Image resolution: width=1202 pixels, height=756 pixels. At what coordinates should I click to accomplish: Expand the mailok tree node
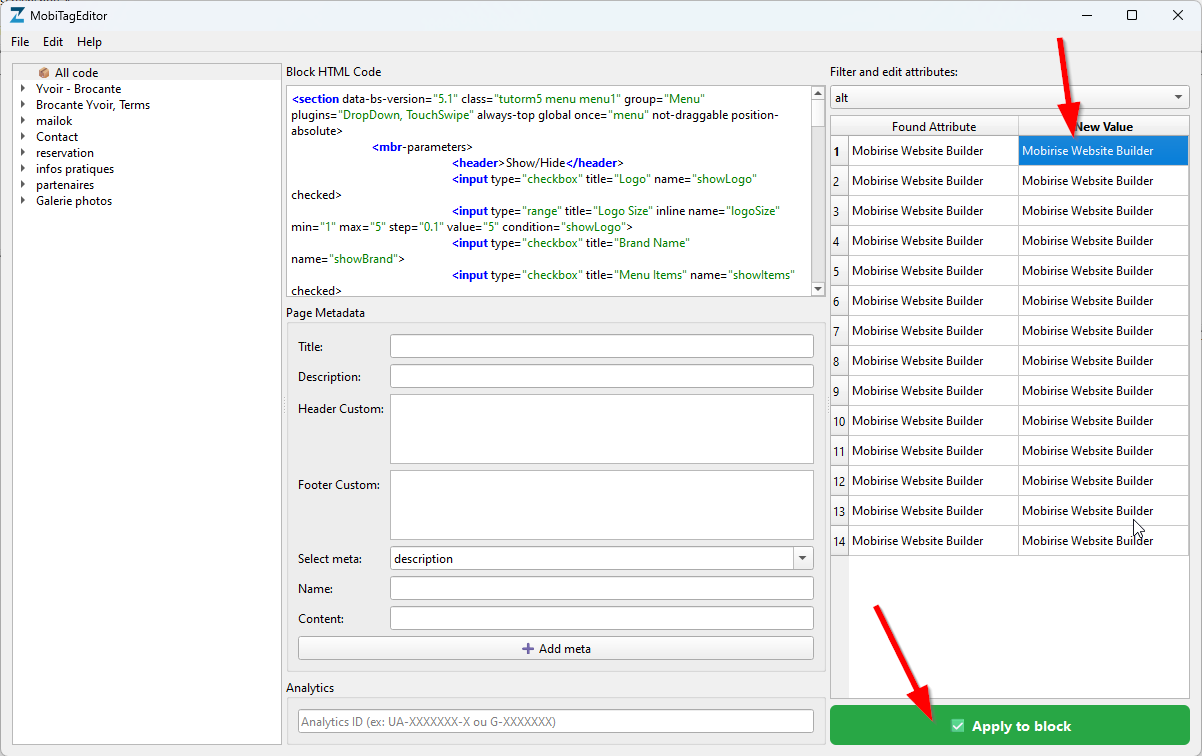coord(23,121)
